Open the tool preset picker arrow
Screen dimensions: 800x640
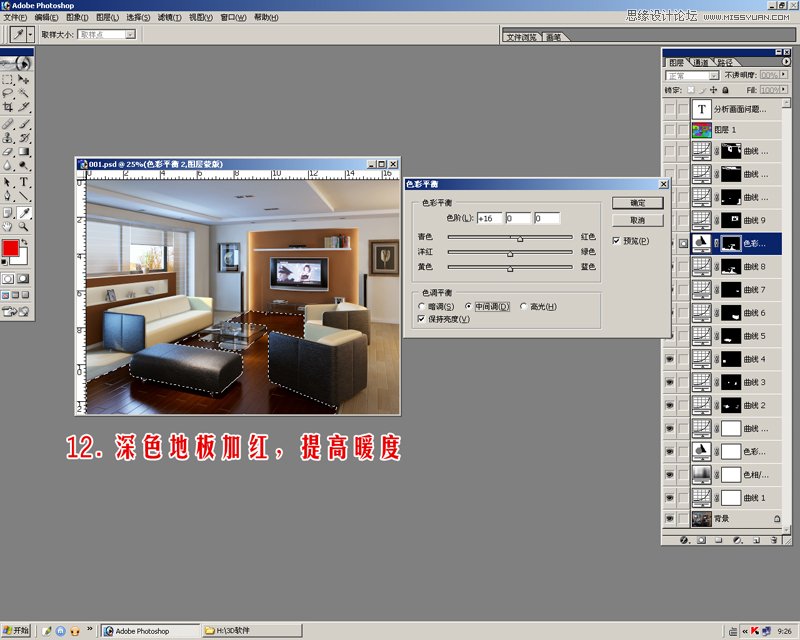(x=31, y=34)
